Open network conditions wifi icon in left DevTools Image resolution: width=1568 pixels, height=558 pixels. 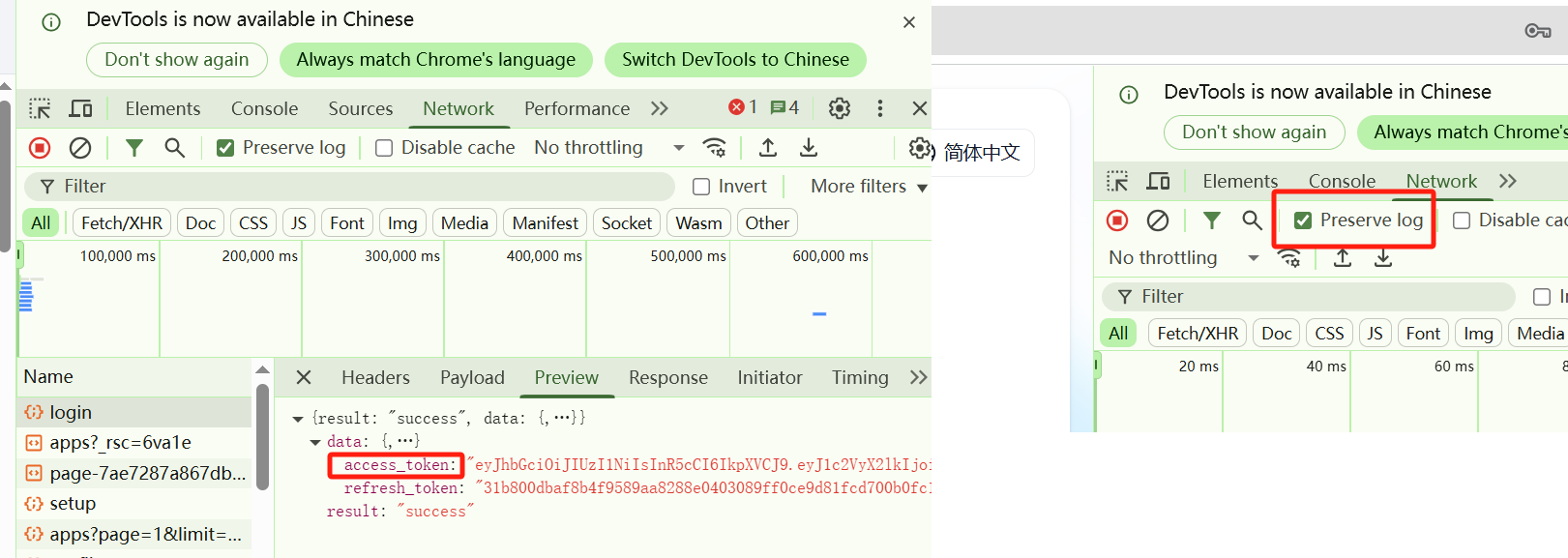click(715, 148)
